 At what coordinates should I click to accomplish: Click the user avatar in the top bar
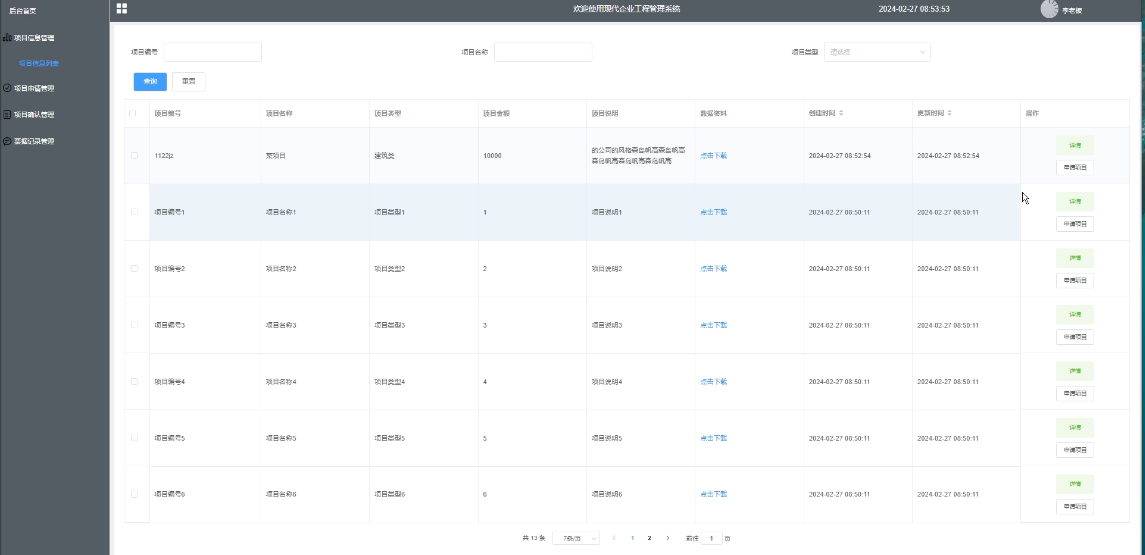pyautogui.click(x=1049, y=9)
